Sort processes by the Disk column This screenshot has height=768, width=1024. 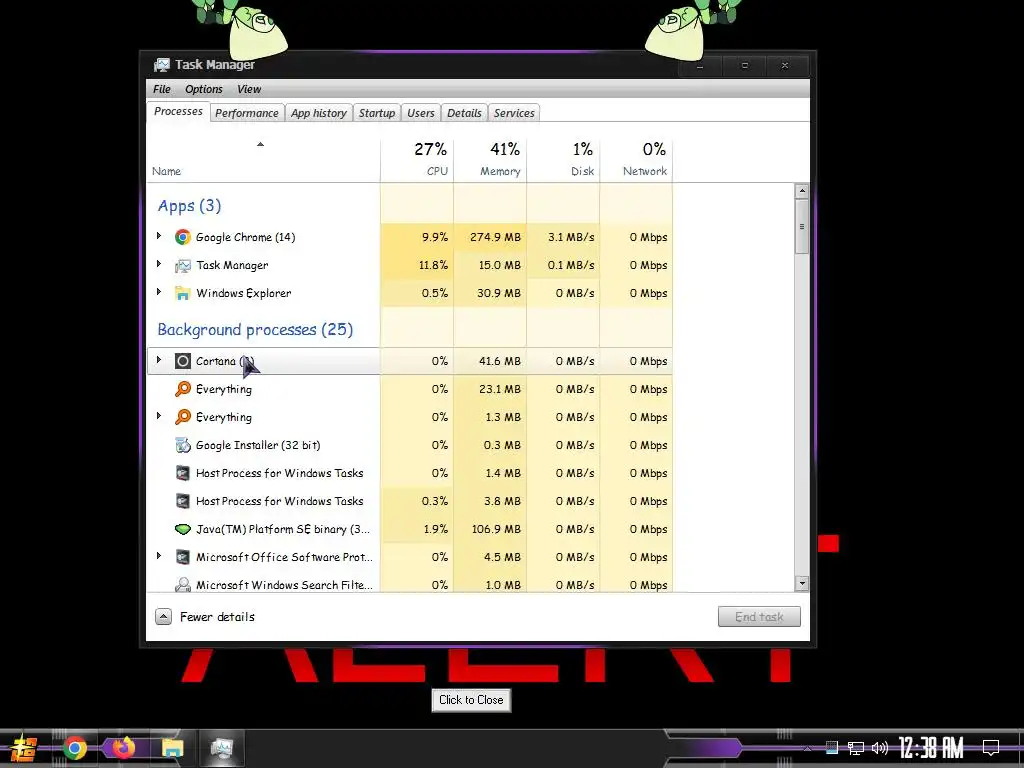click(563, 159)
